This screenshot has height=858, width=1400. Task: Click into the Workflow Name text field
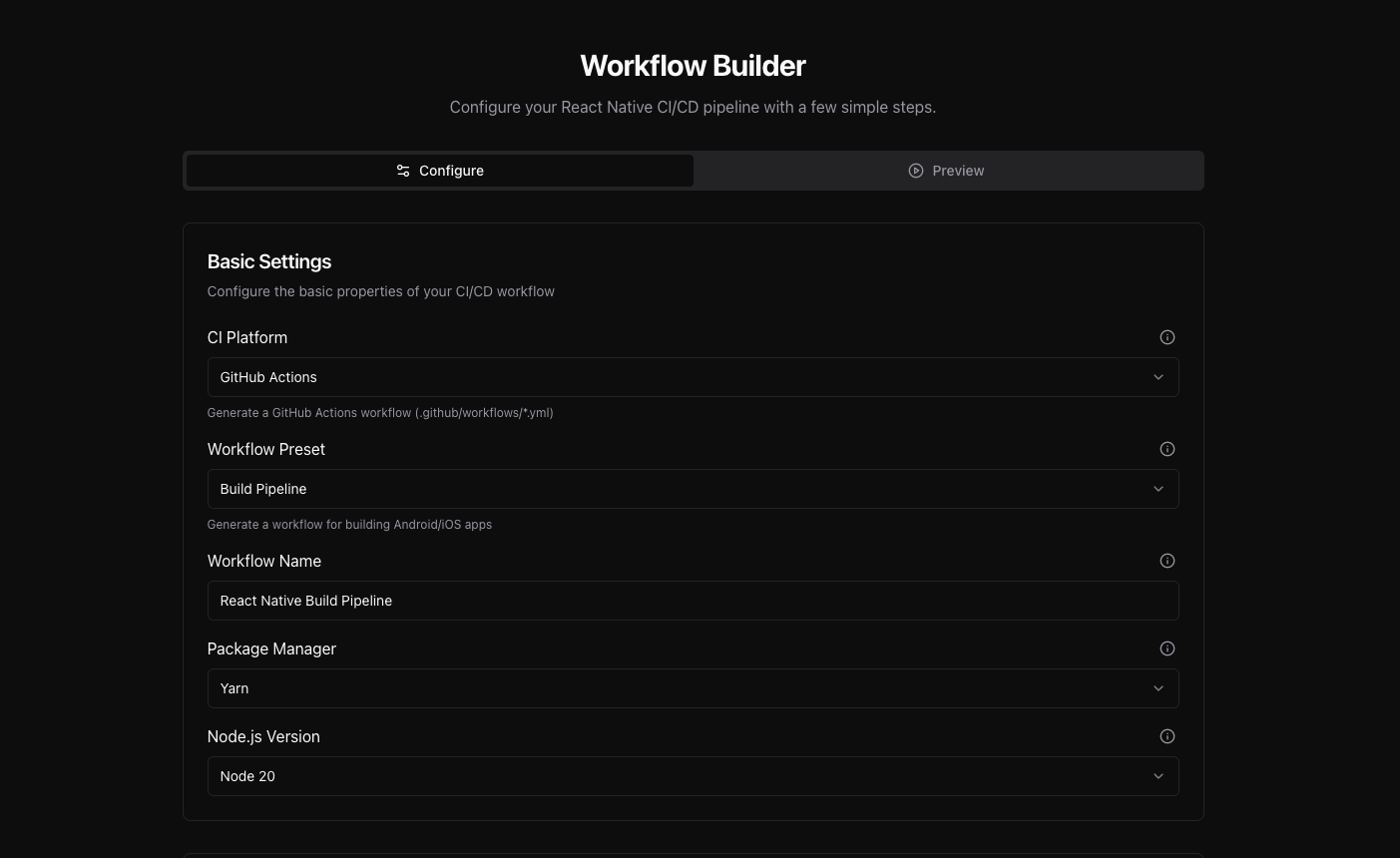[693, 601]
